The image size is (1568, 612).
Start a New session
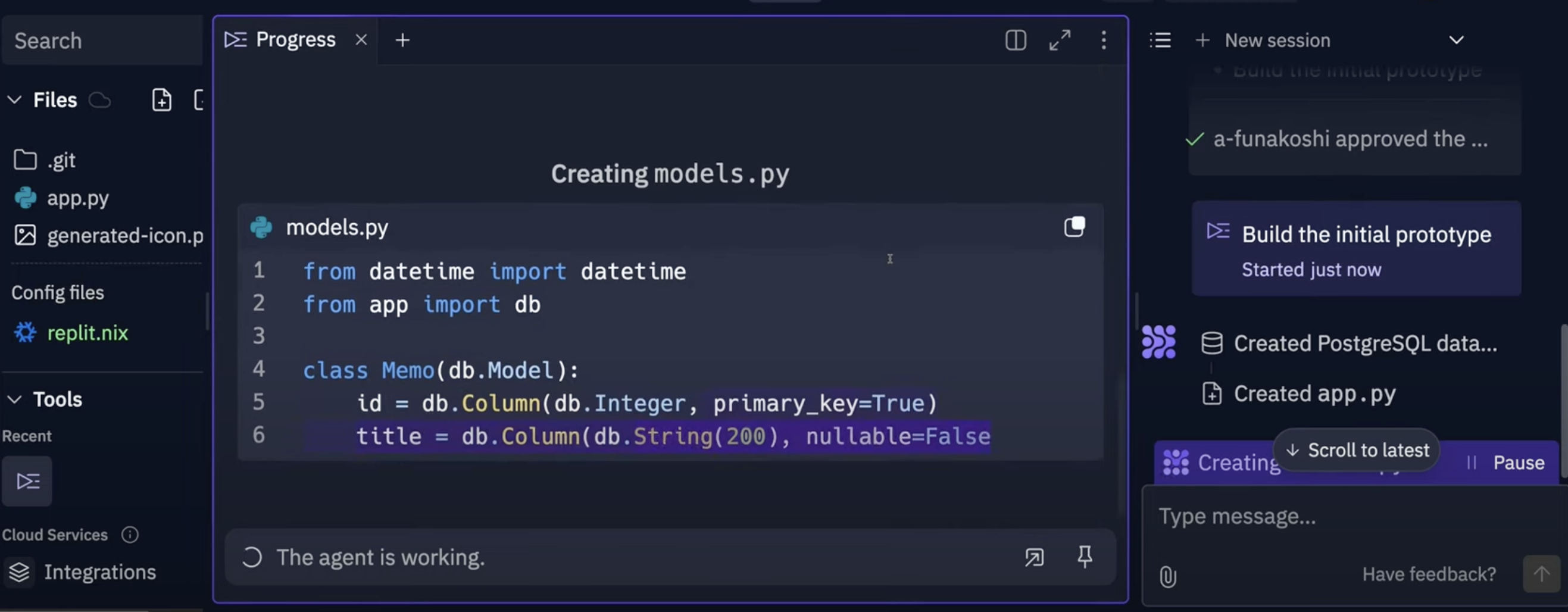tap(1263, 40)
